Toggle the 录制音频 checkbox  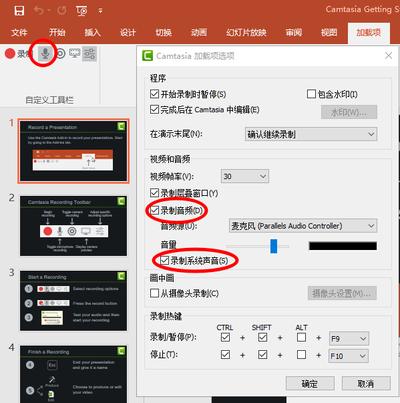click(x=154, y=210)
